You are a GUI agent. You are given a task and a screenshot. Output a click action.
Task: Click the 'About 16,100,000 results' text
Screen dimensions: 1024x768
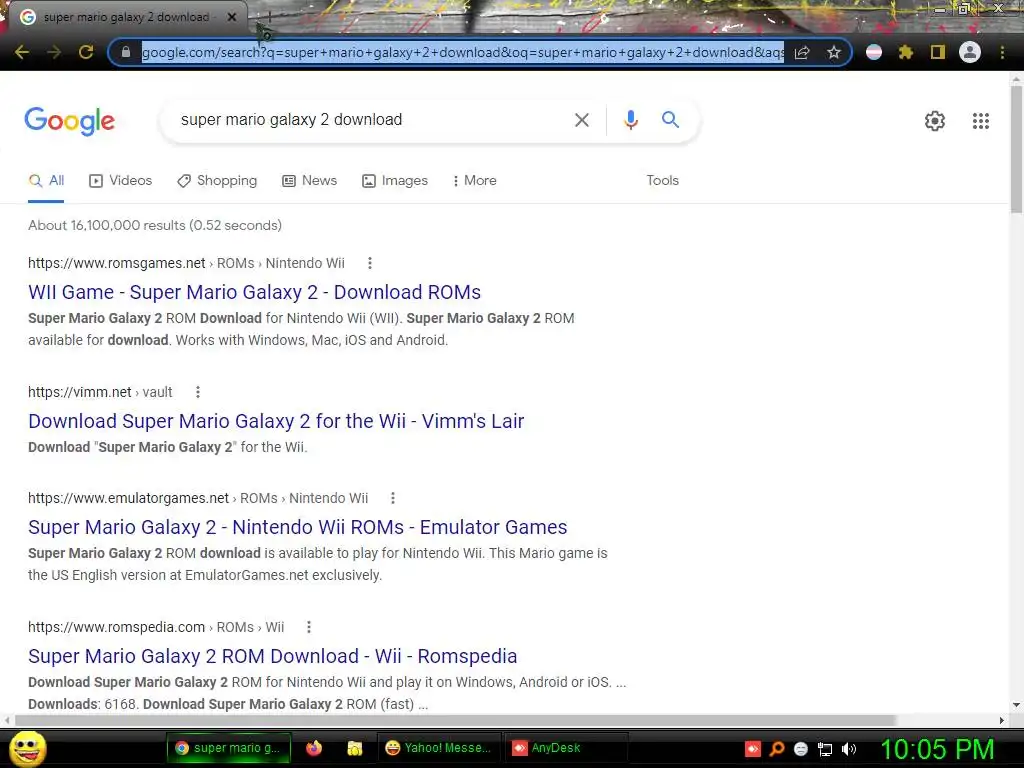155,226
